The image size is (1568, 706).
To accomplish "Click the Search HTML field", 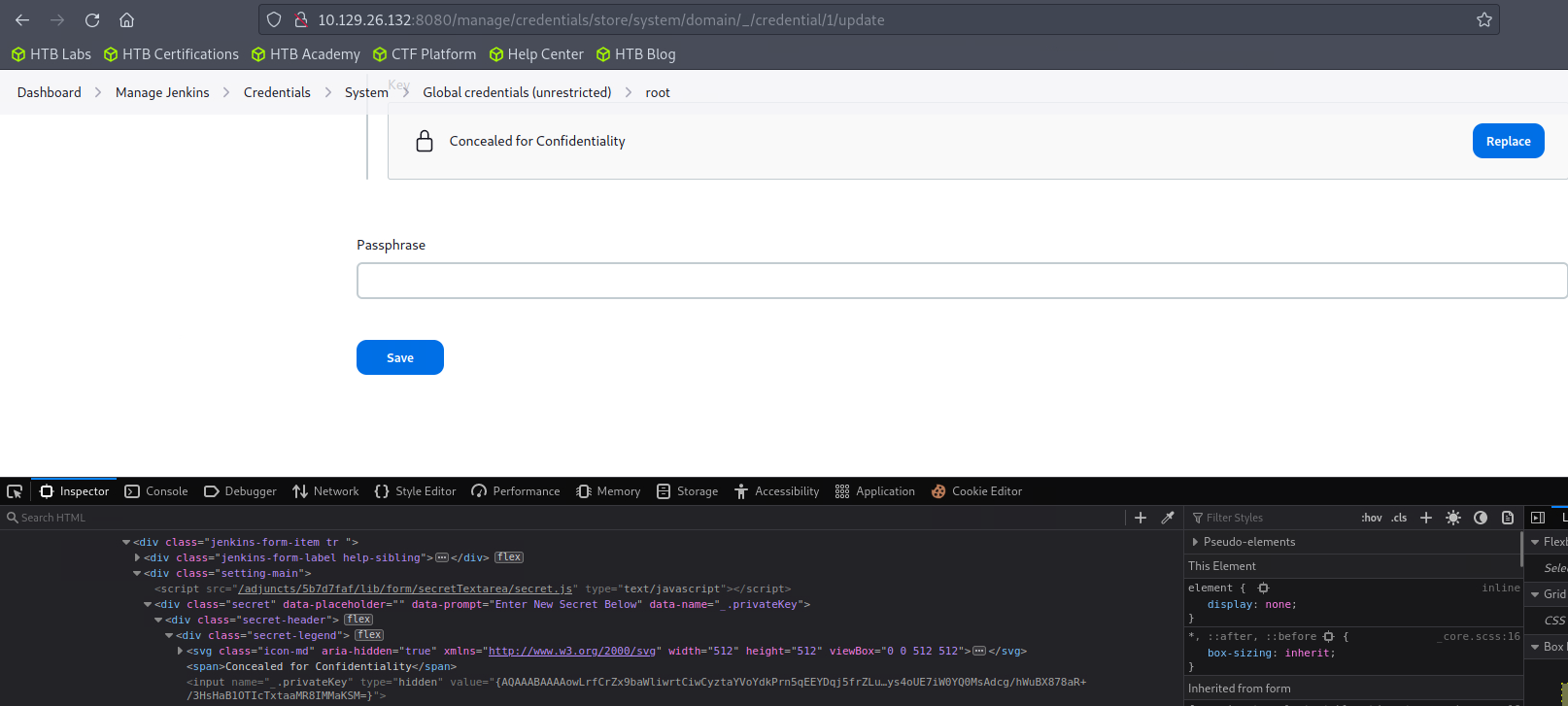I will [563, 518].
